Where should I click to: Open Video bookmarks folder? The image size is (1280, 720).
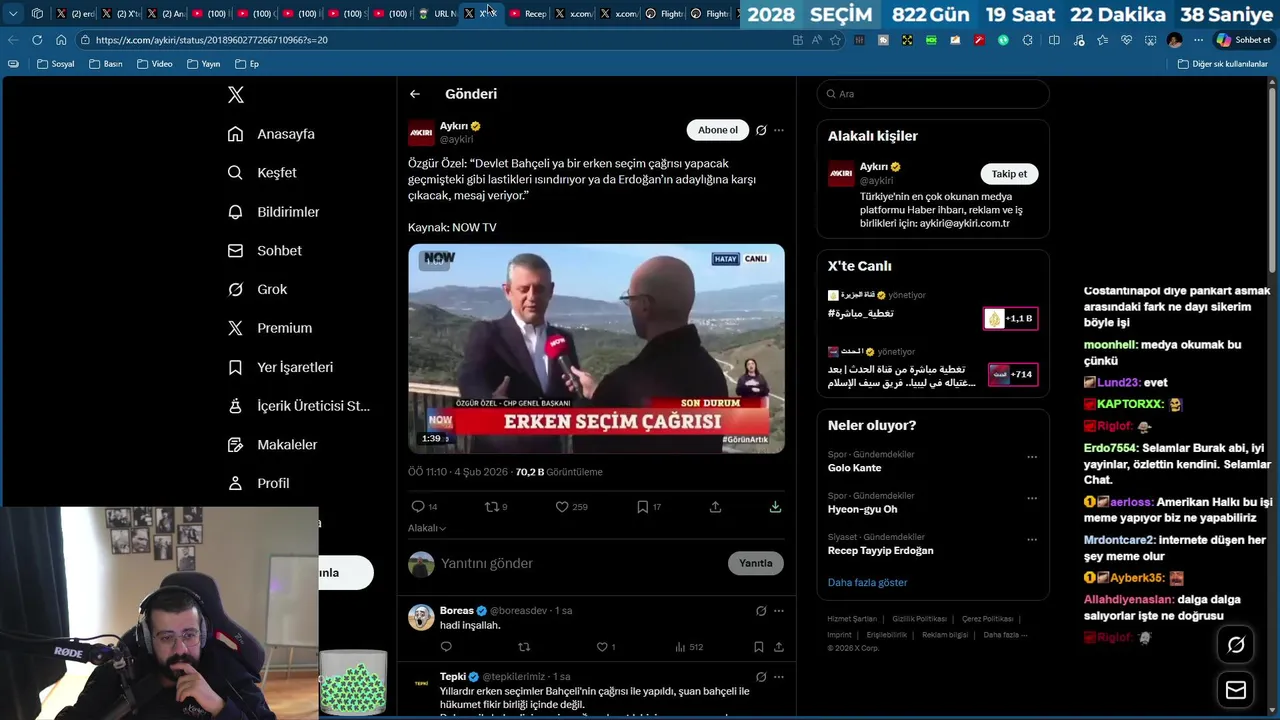154,64
